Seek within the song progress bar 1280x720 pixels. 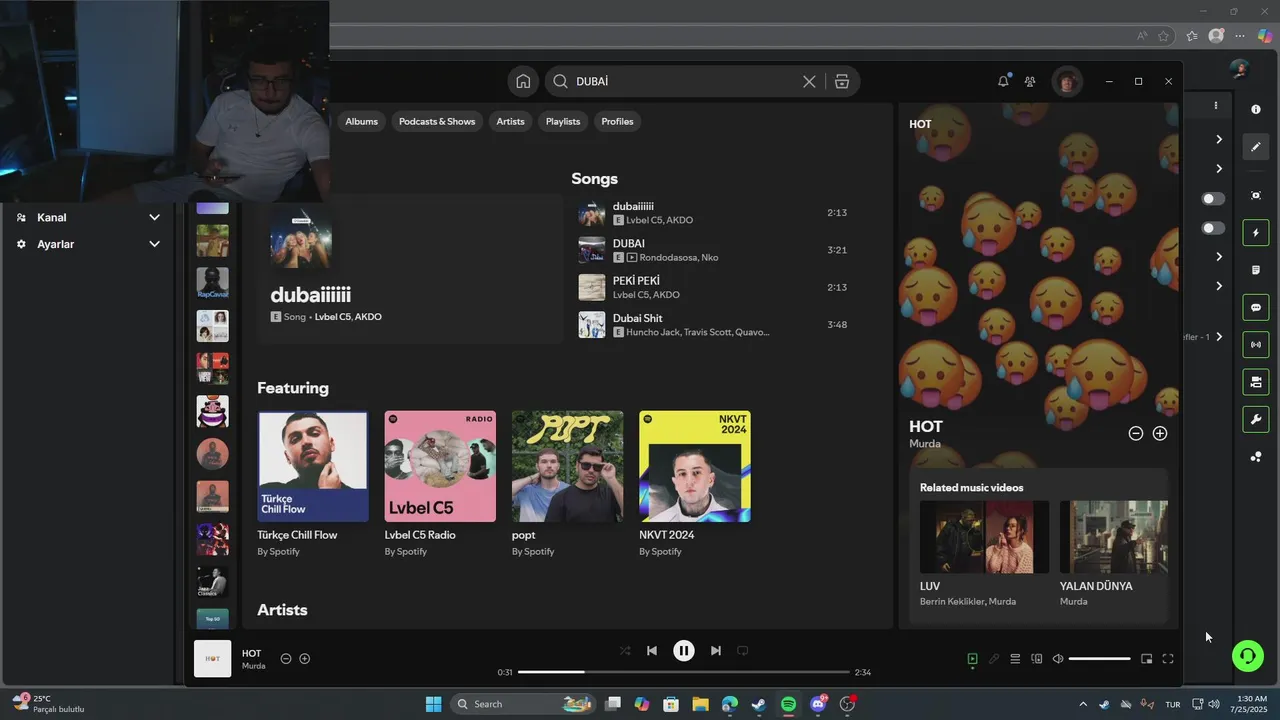coord(684,672)
